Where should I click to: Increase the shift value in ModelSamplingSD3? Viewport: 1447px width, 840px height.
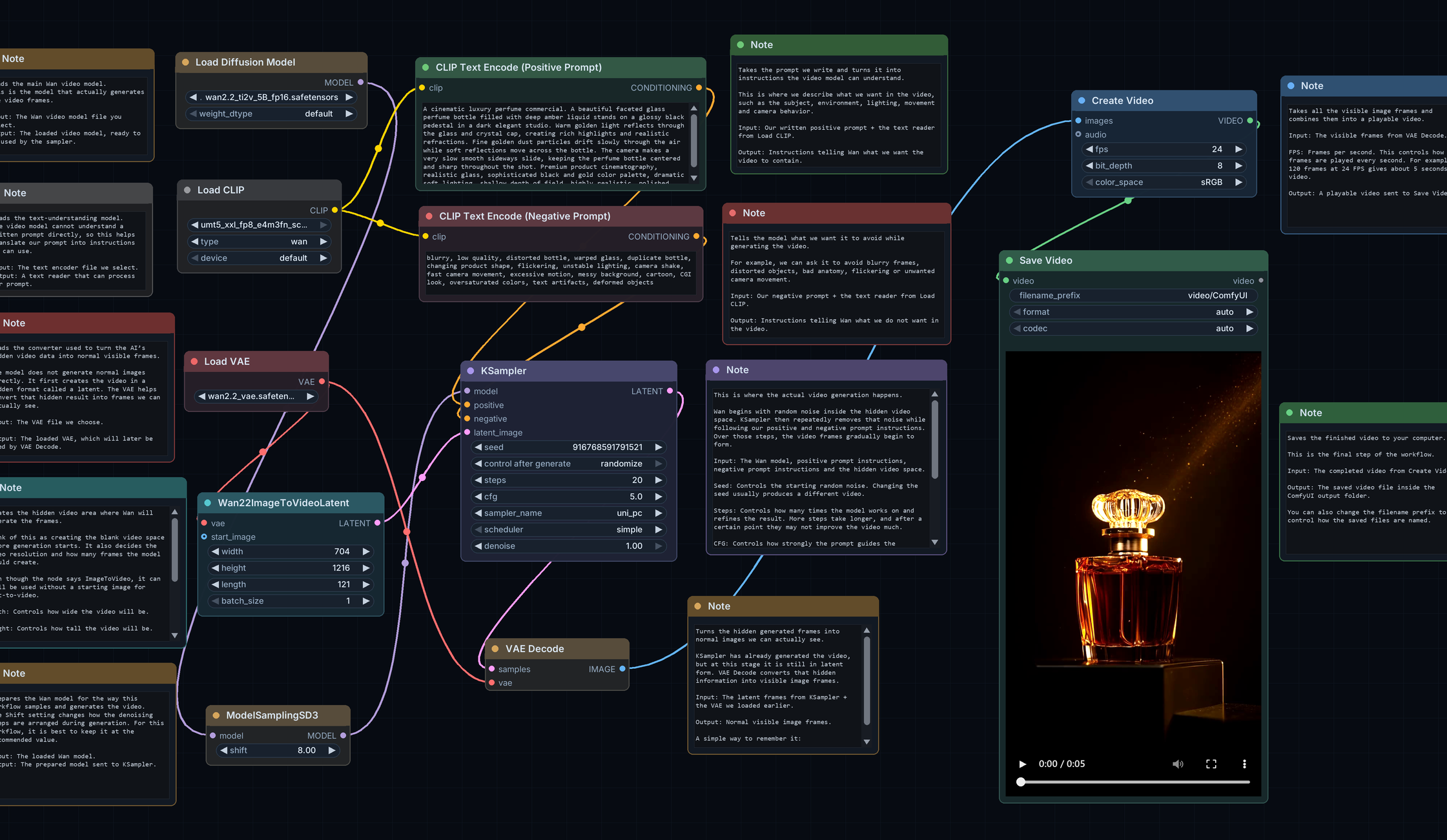point(332,750)
